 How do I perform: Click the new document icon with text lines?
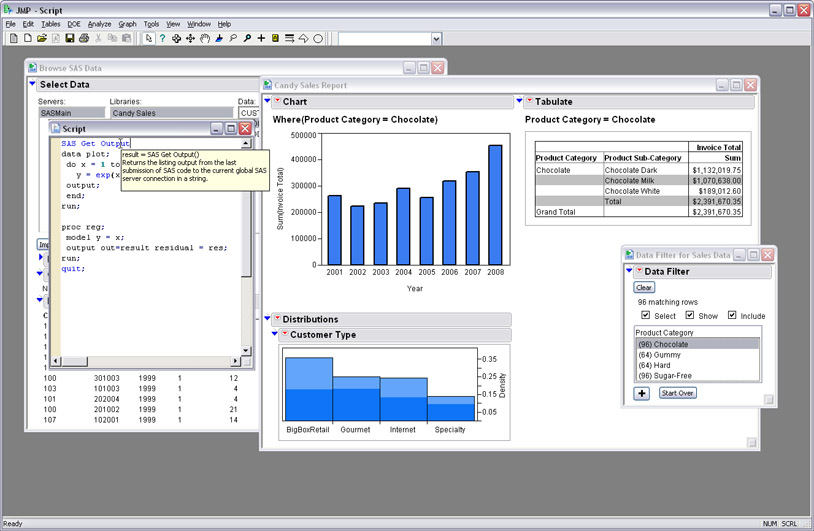coord(14,38)
